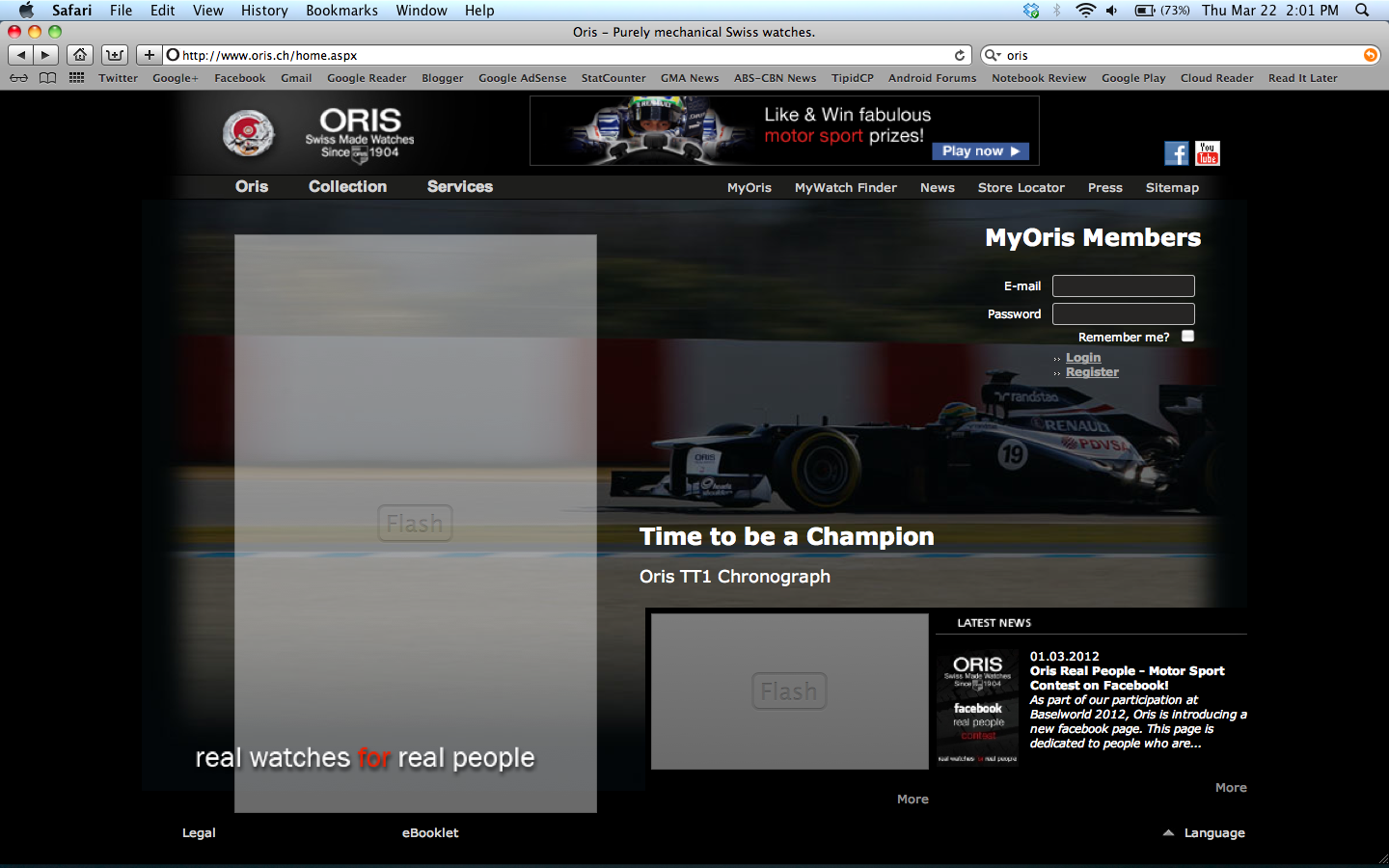Show all bookmarks book icon
Viewport: 1389px width, 868px height.
coord(47,78)
